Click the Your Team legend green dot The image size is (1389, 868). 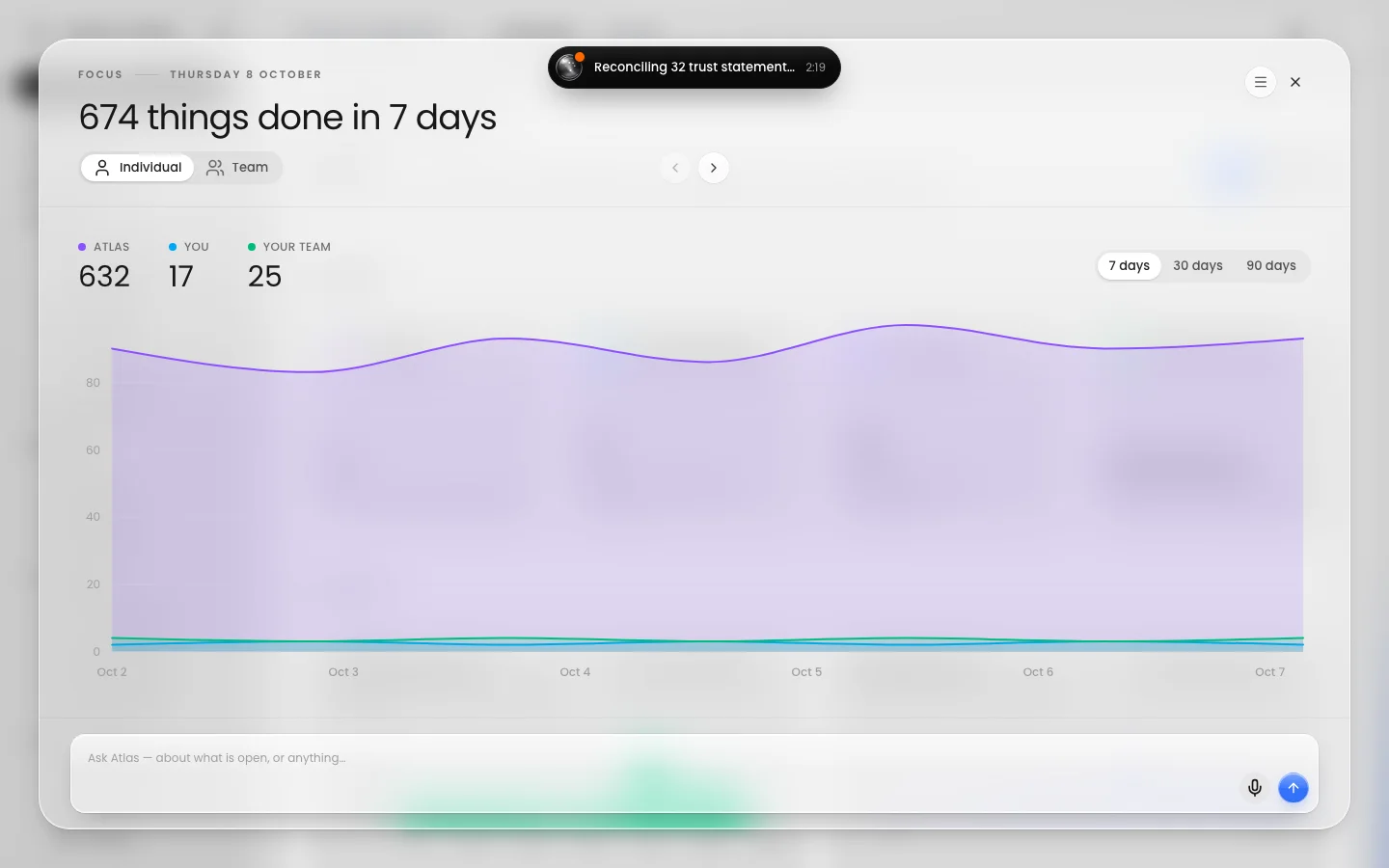coord(252,247)
